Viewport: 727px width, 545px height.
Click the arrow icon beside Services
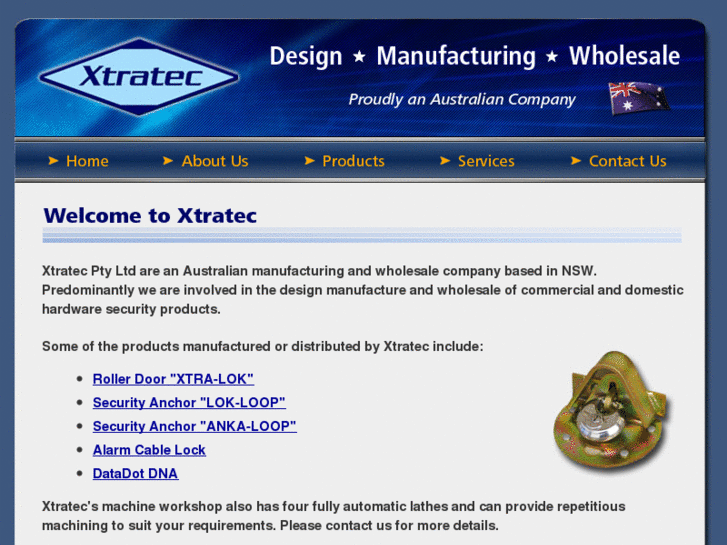coord(445,160)
